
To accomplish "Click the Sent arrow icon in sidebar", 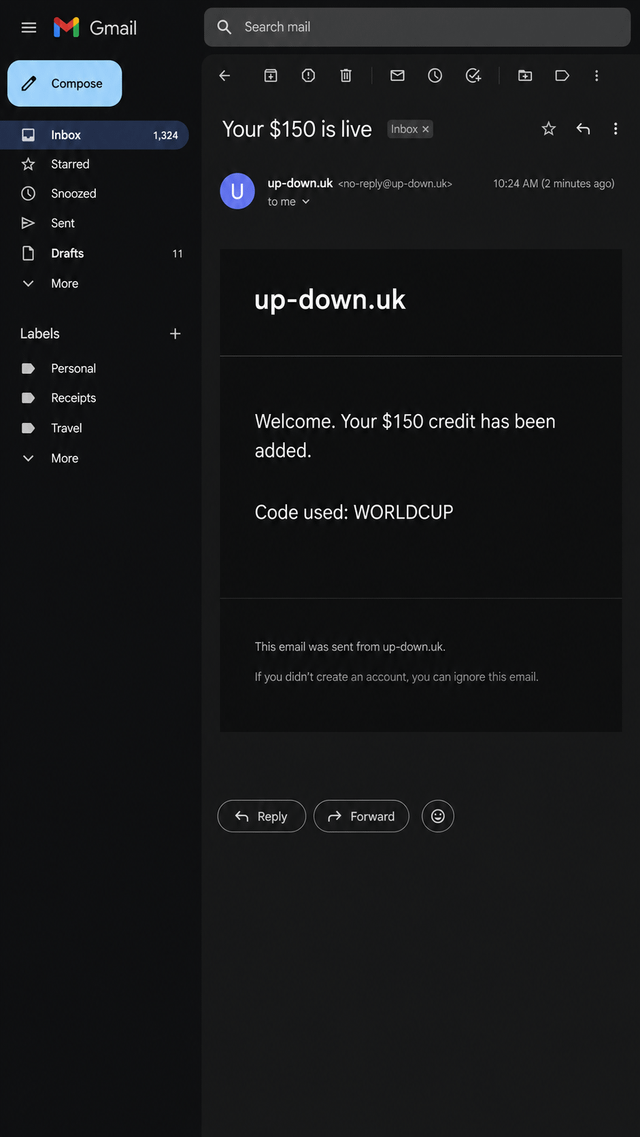I will tap(28, 223).
